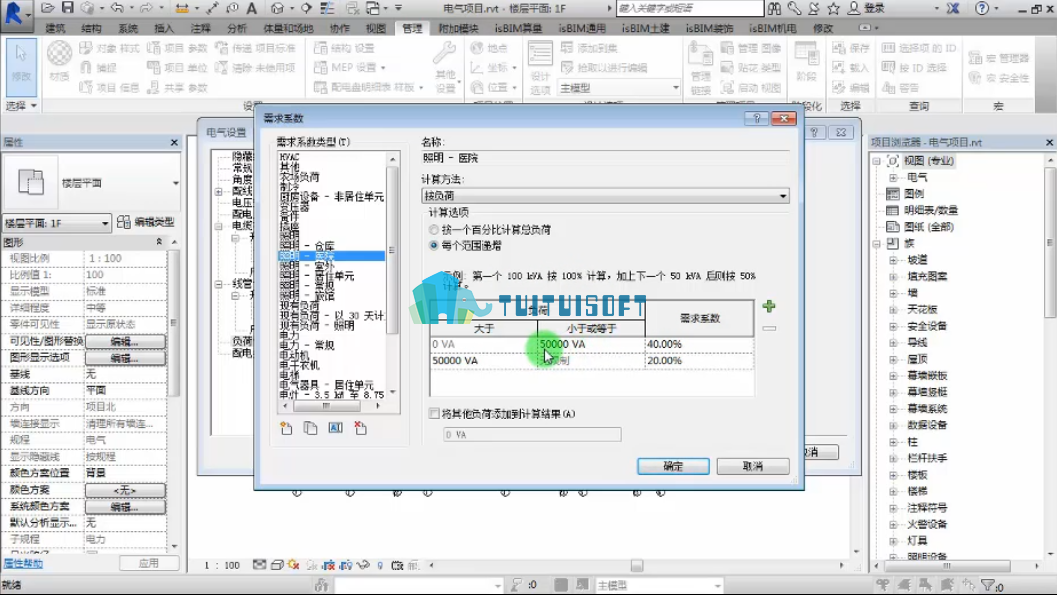Open the Phases tool in the ribbon
Screen dimensions: 1057x595
click(x=806, y=62)
